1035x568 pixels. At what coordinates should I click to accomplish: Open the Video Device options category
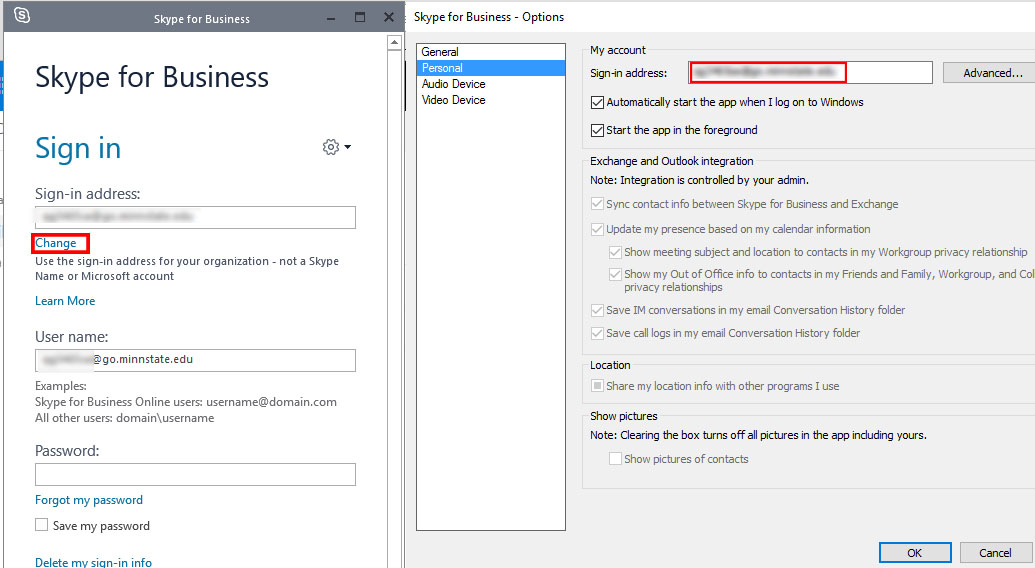453,100
